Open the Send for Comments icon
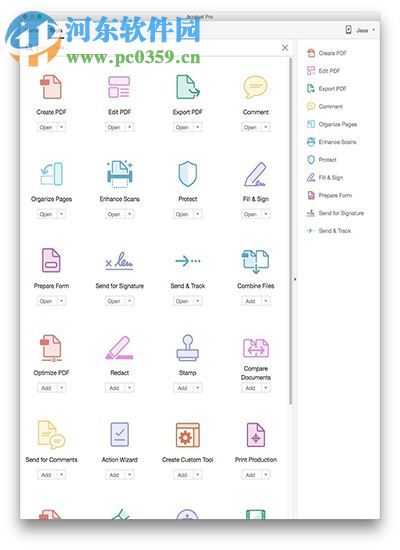 tap(51, 435)
